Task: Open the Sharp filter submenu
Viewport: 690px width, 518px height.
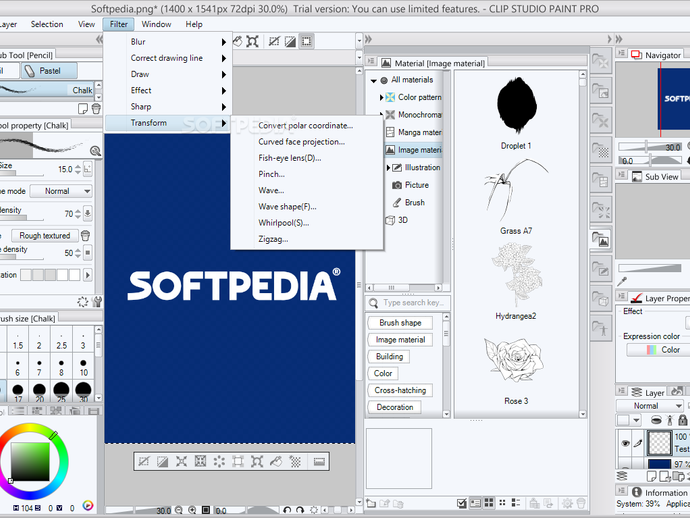Action: [168, 107]
